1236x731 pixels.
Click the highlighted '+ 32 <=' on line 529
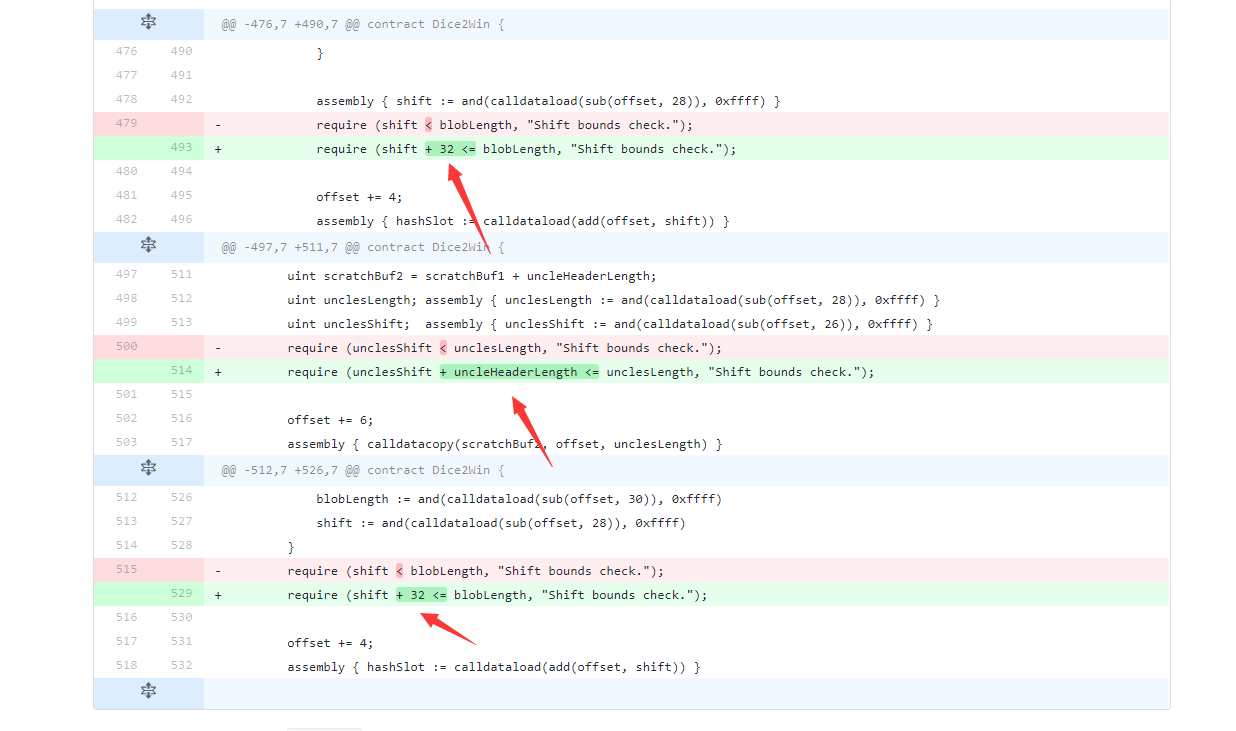point(421,595)
